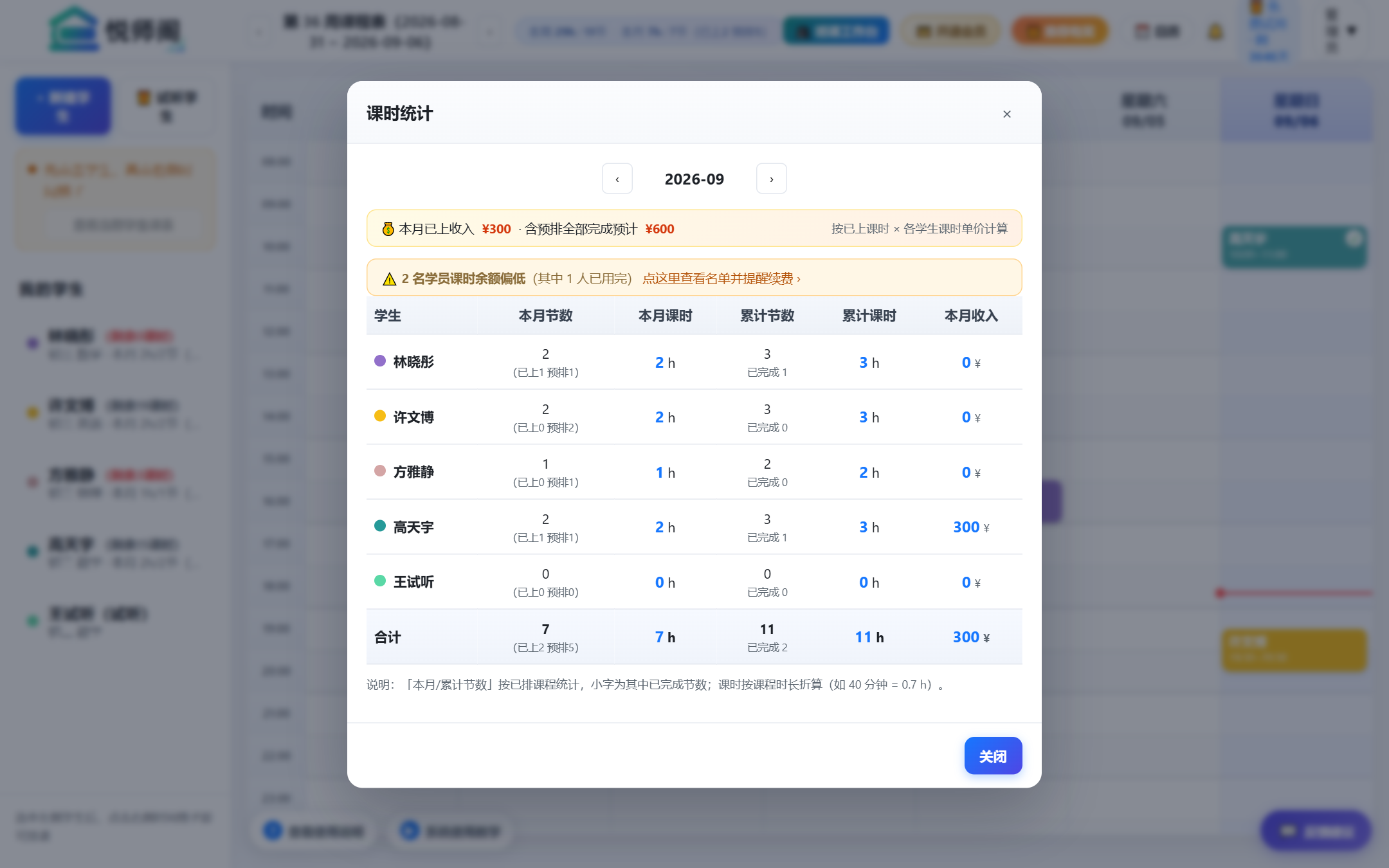Click the ¥600 projected income amount
This screenshot has width=1389, height=868.
click(660, 229)
